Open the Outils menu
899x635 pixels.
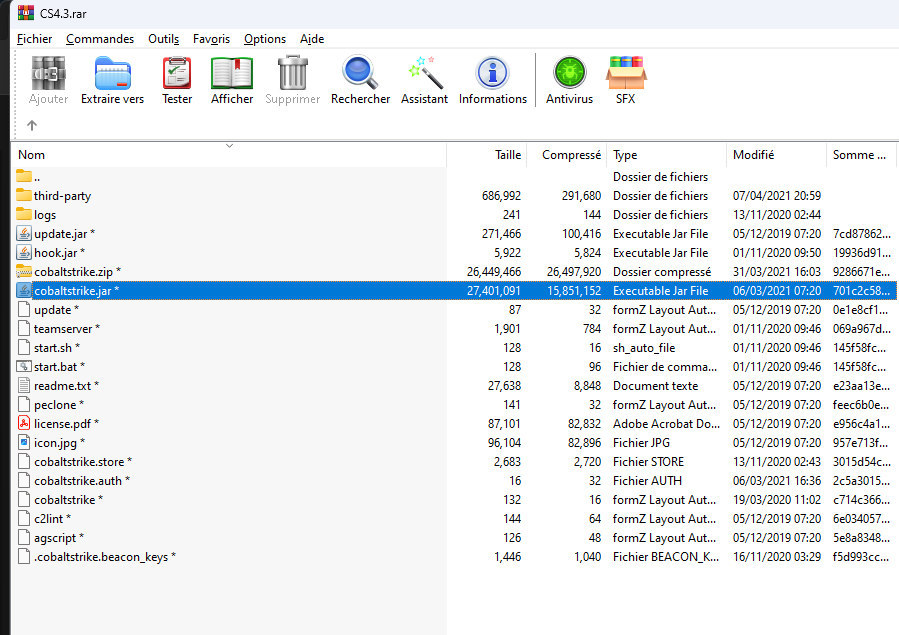point(163,39)
